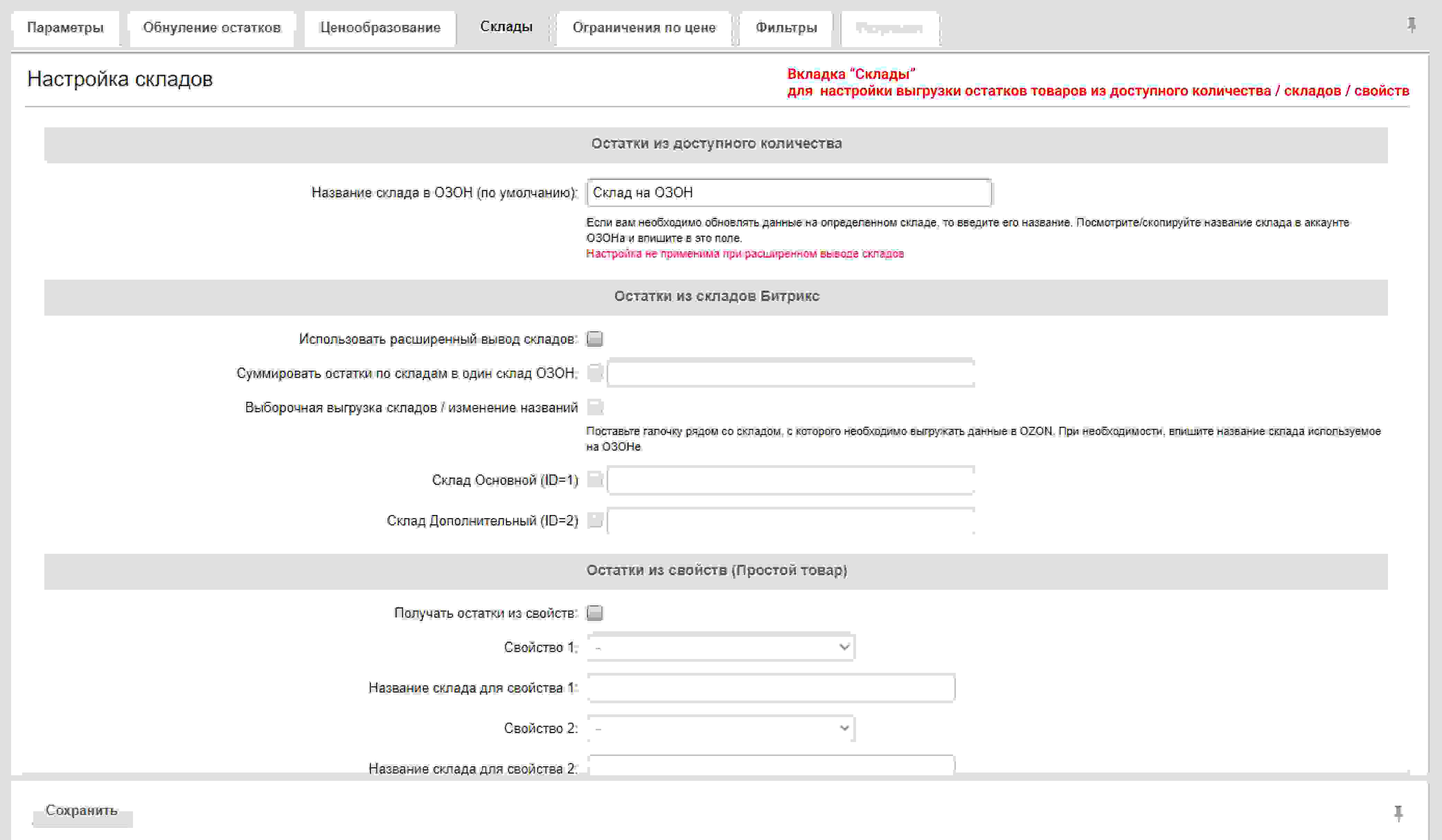Viewport: 1442px width, 840px height.
Task: Click the Суммировать остатки warehouse name field
Action: (x=790, y=373)
